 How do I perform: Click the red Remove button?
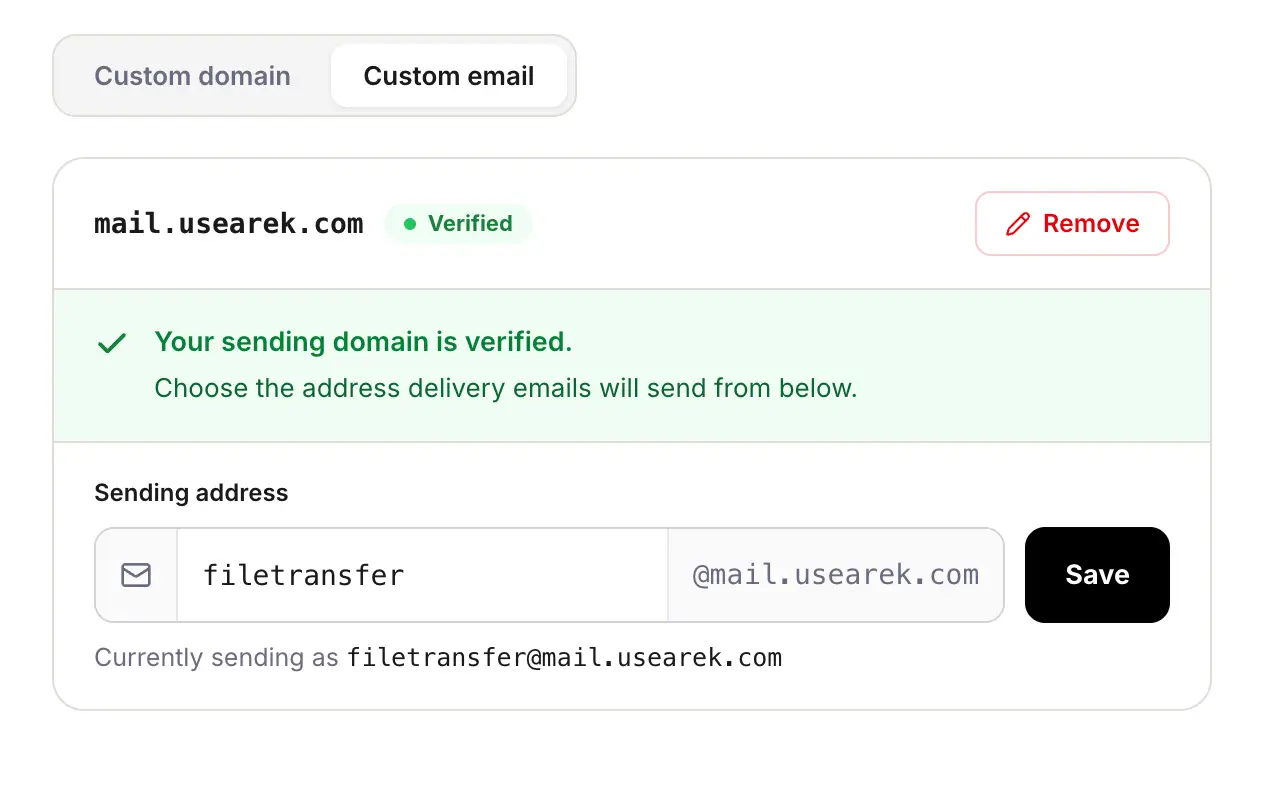coord(1072,223)
